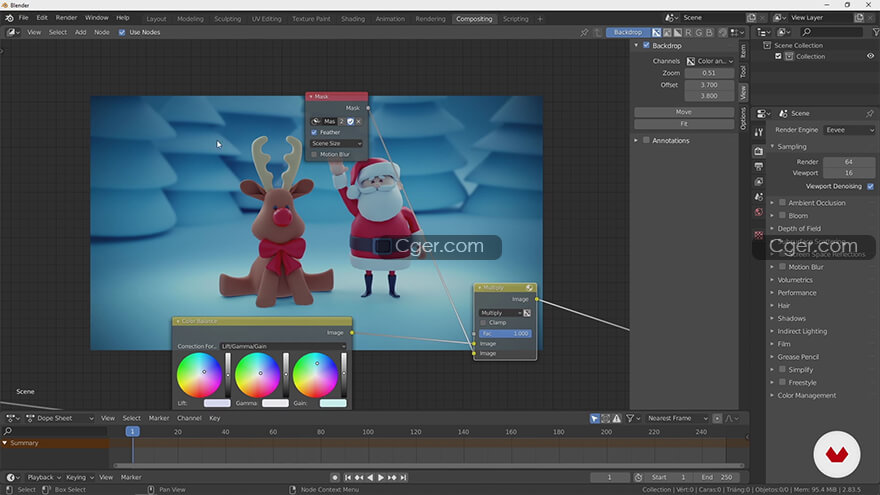Add new view layer icon
The image size is (880, 495).
[859, 18]
